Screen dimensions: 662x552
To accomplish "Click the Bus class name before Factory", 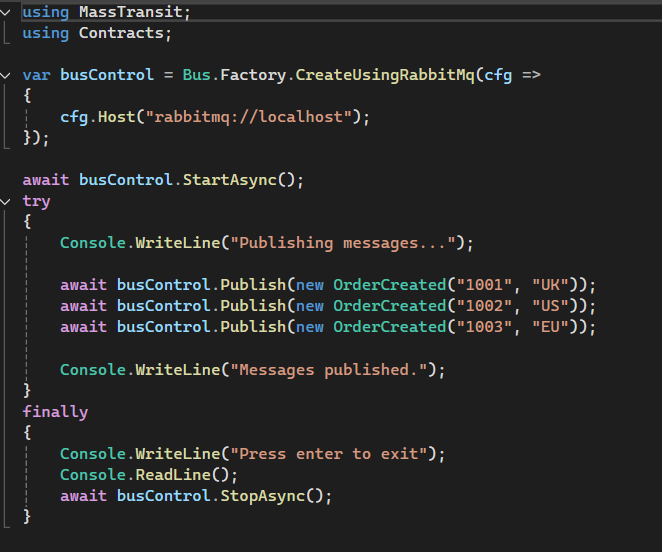I will tap(196, 75).
